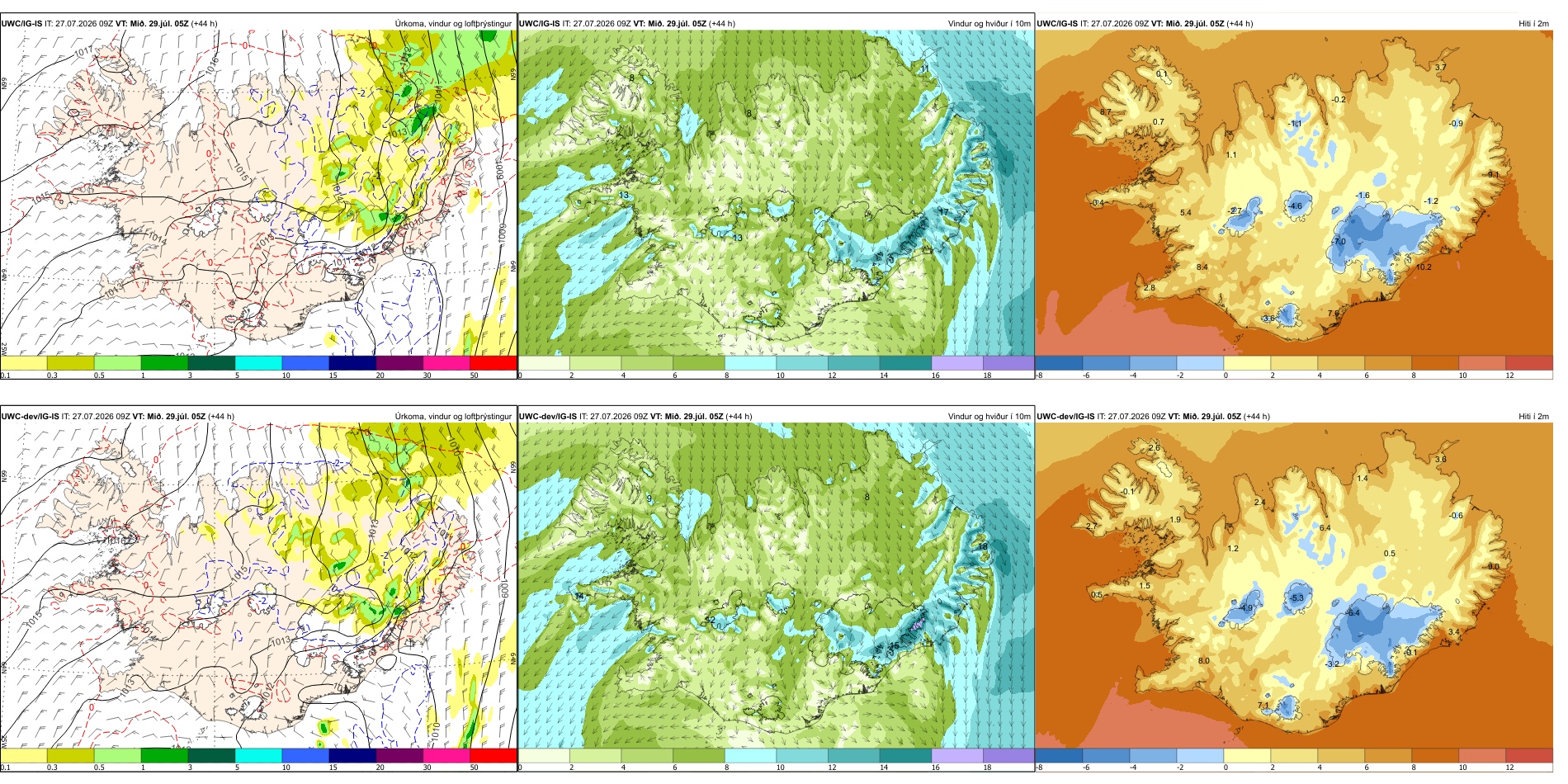
Task: Select the UWC/IG-IS header of the top wind map
Action: coord(539,24)
